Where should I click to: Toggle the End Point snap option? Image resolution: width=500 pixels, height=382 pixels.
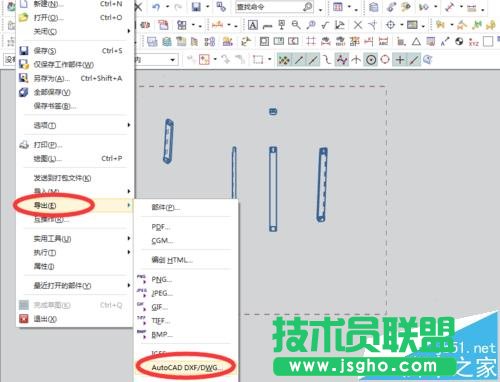tap(299, 60)
